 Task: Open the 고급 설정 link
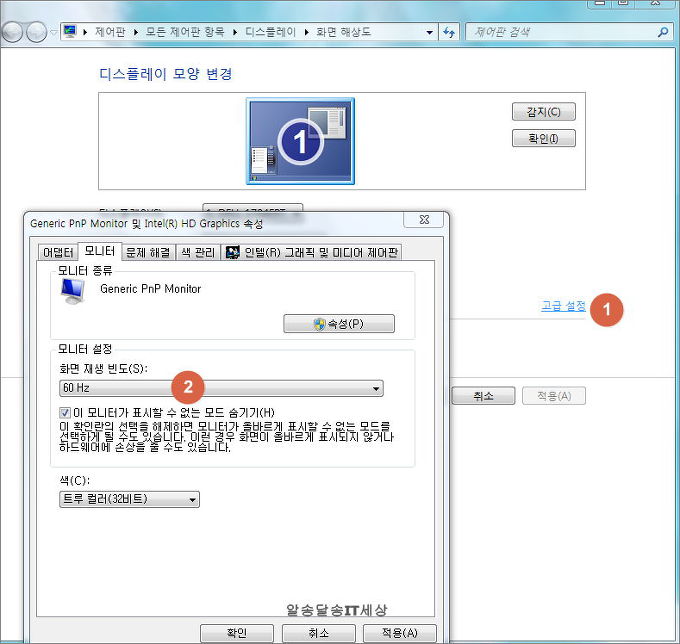pos(563,306)
